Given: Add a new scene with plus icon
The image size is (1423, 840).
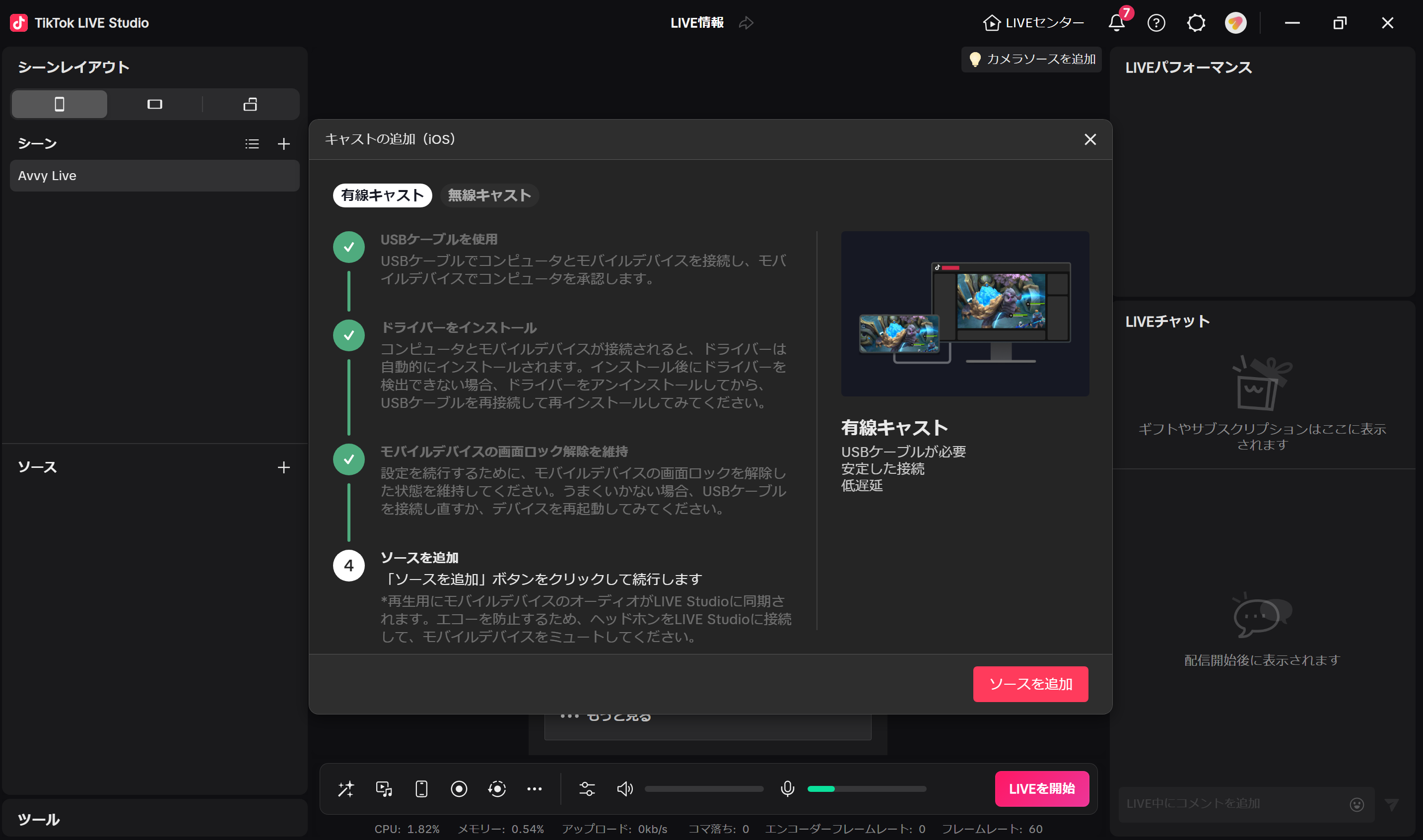Looking at the screenshot, I should [284, 144].
